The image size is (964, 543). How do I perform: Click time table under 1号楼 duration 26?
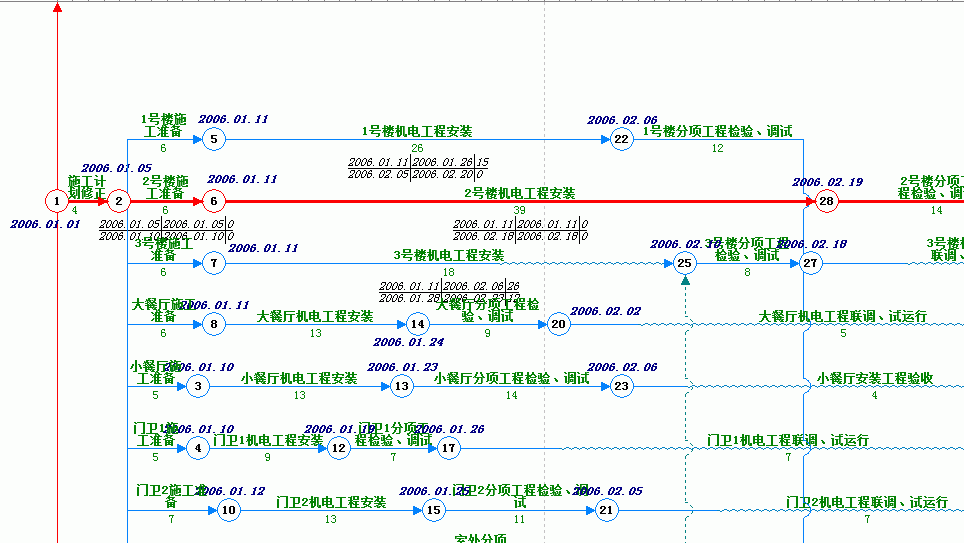click(x=418, y=168)
